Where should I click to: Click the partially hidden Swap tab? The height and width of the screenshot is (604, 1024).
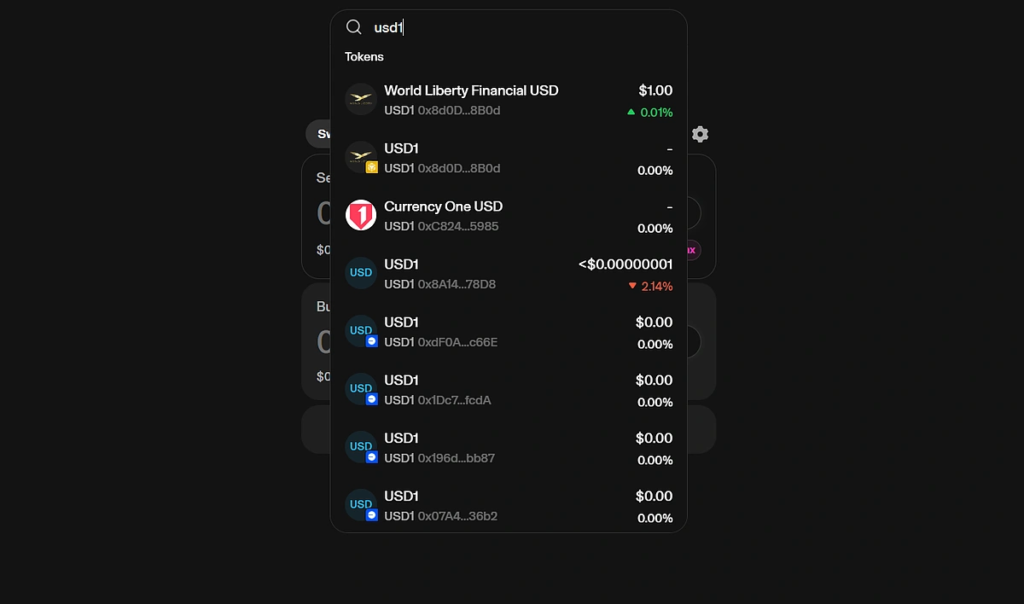coord(319,134)
